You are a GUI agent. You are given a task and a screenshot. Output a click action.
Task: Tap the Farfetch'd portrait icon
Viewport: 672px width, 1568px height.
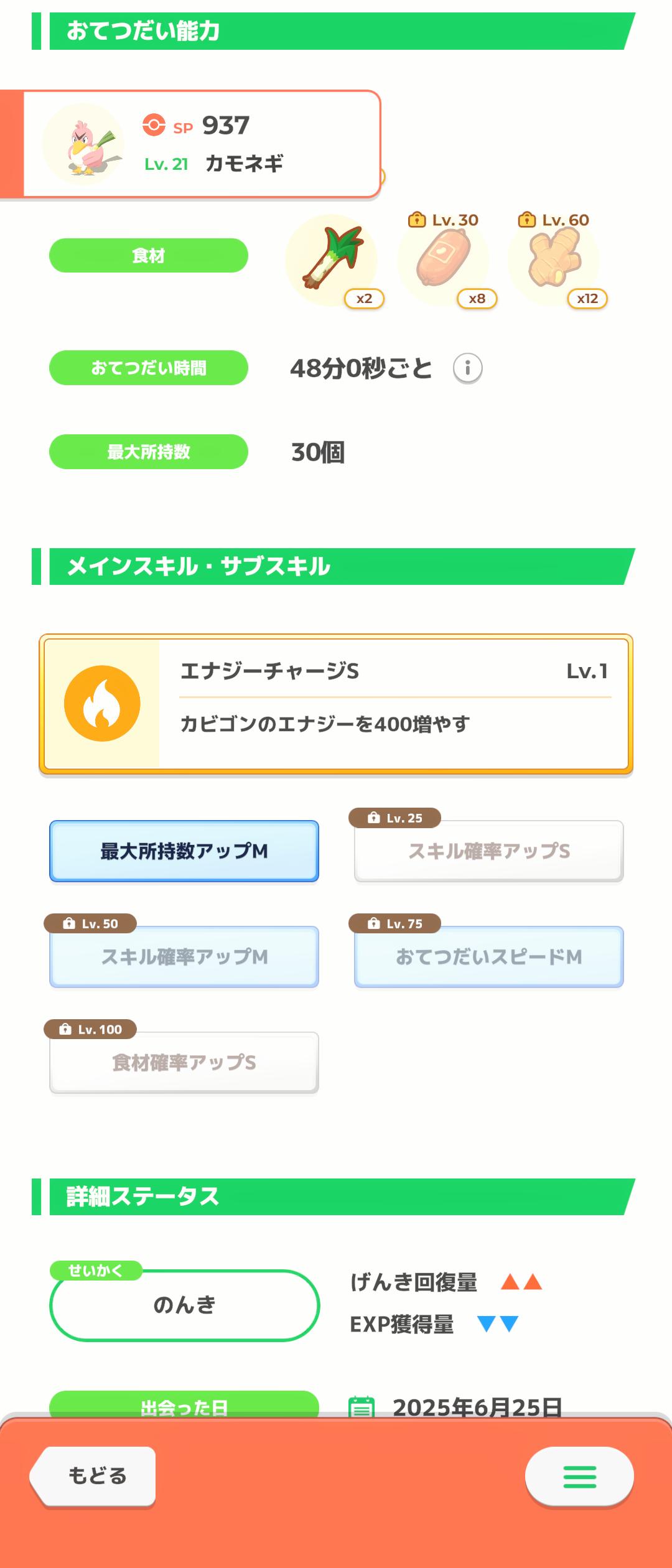83,144
